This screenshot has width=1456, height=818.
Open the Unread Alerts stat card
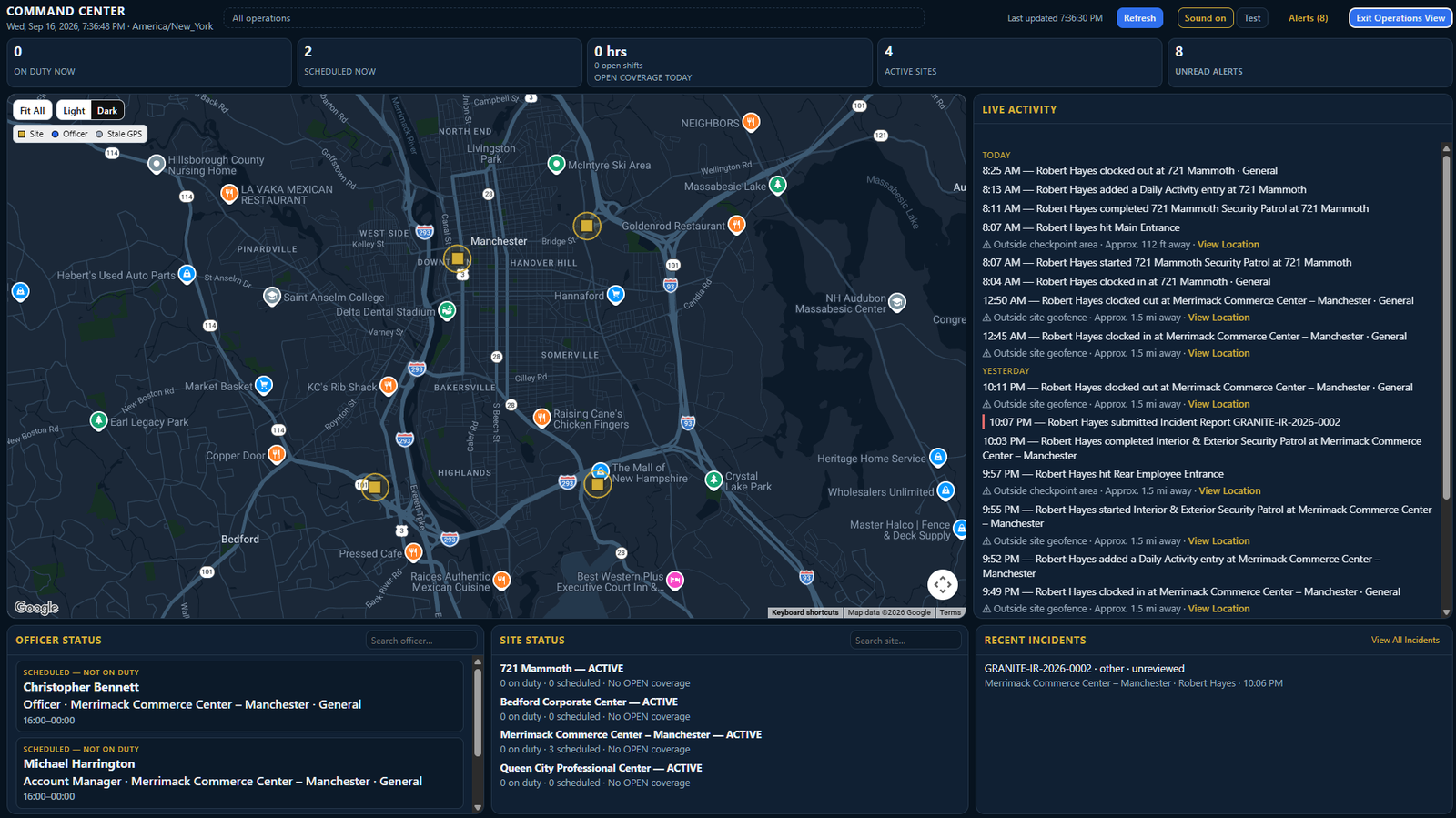(x=1309, y=63)
